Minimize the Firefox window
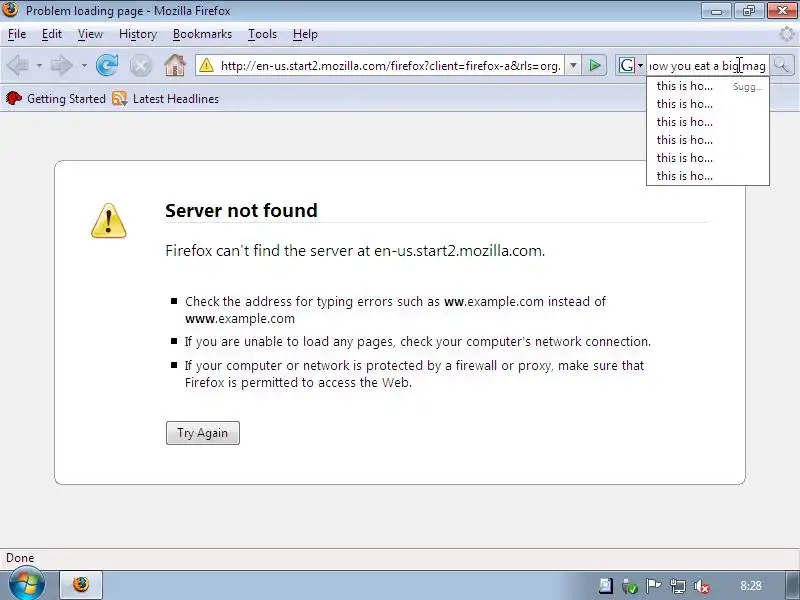This screenshot has height=600, width=800. 716,10
